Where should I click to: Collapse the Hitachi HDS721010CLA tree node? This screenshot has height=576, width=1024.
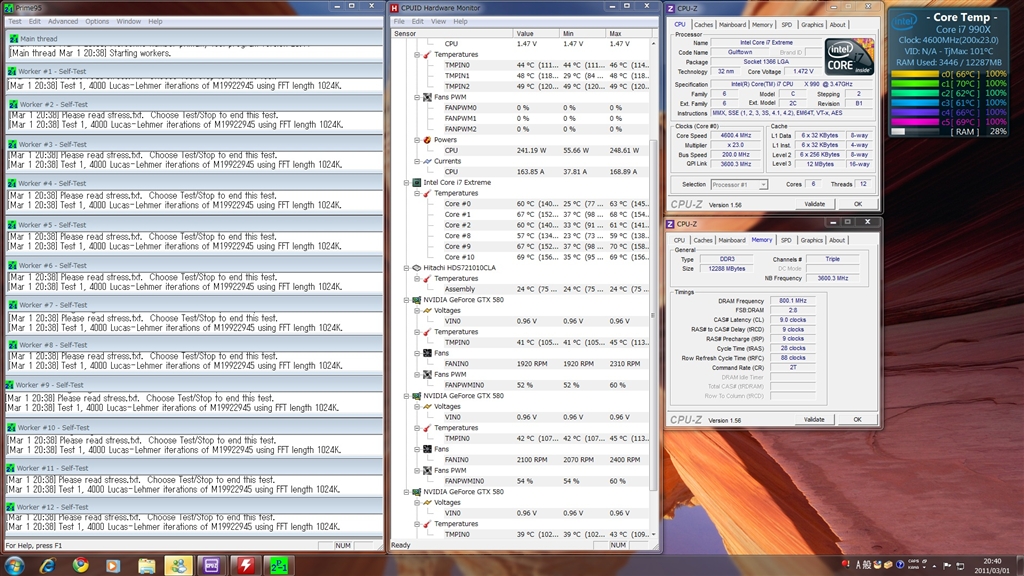pyautogui.click(x=404, y=268)
